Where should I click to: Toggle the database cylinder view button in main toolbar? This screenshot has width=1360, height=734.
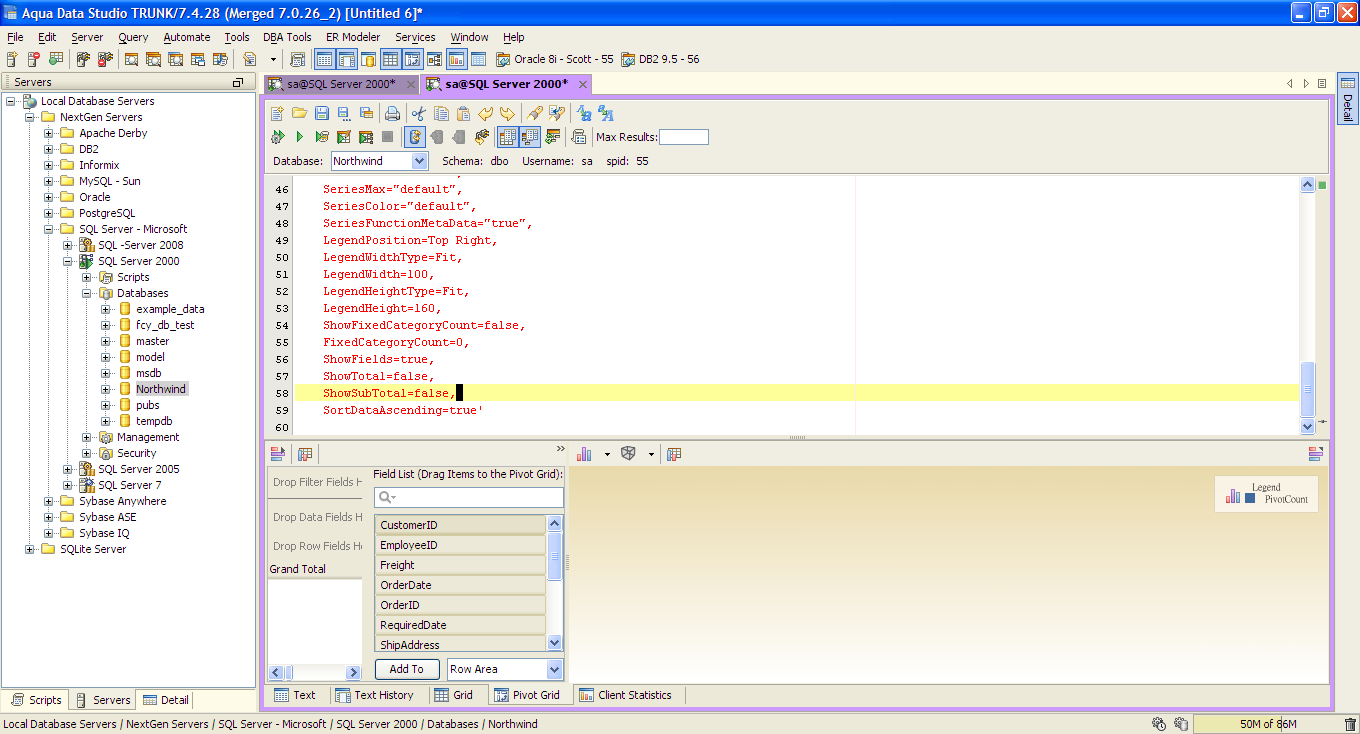coord(369,59)
